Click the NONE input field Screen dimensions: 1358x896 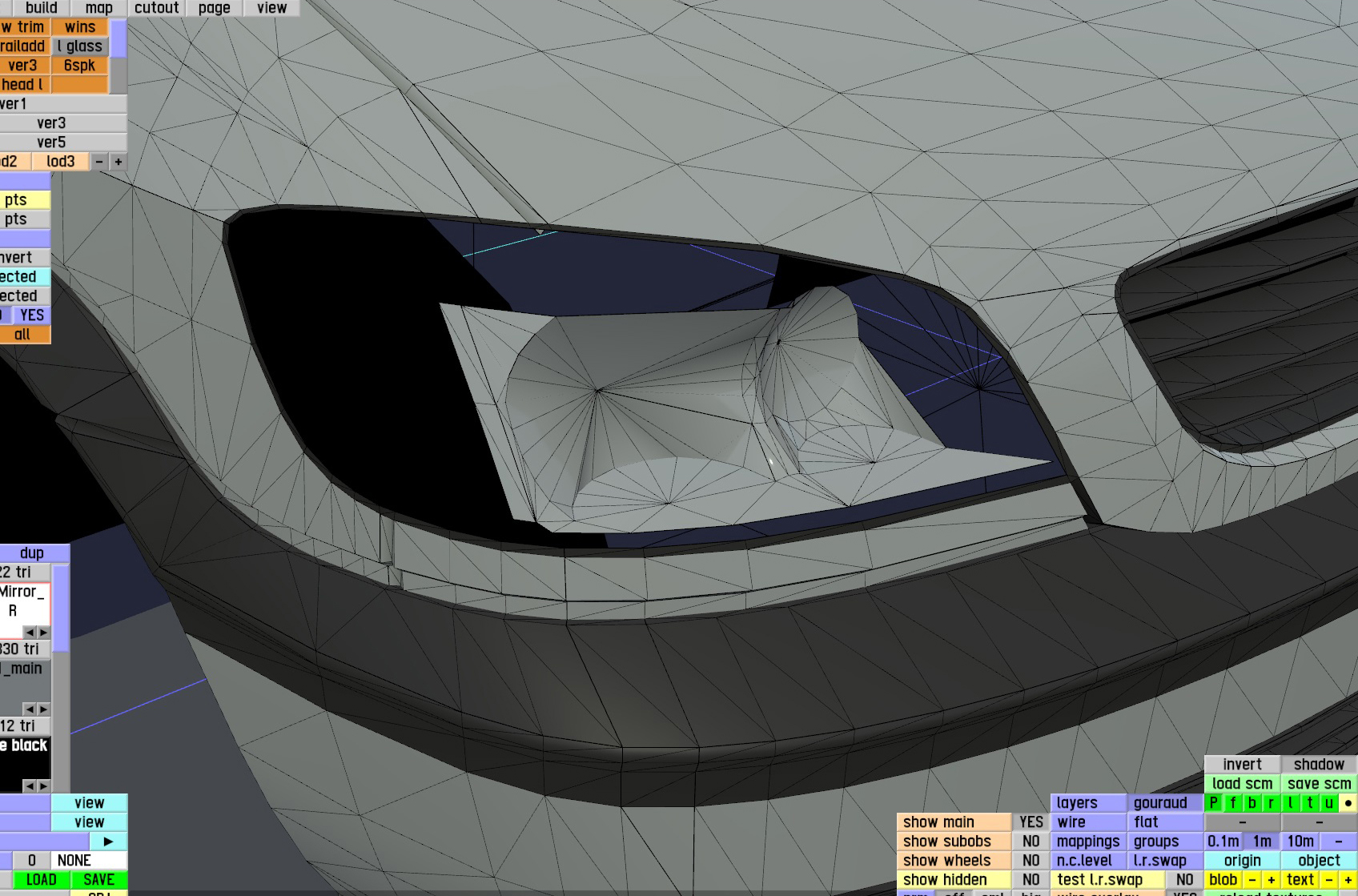coord(90,861)
